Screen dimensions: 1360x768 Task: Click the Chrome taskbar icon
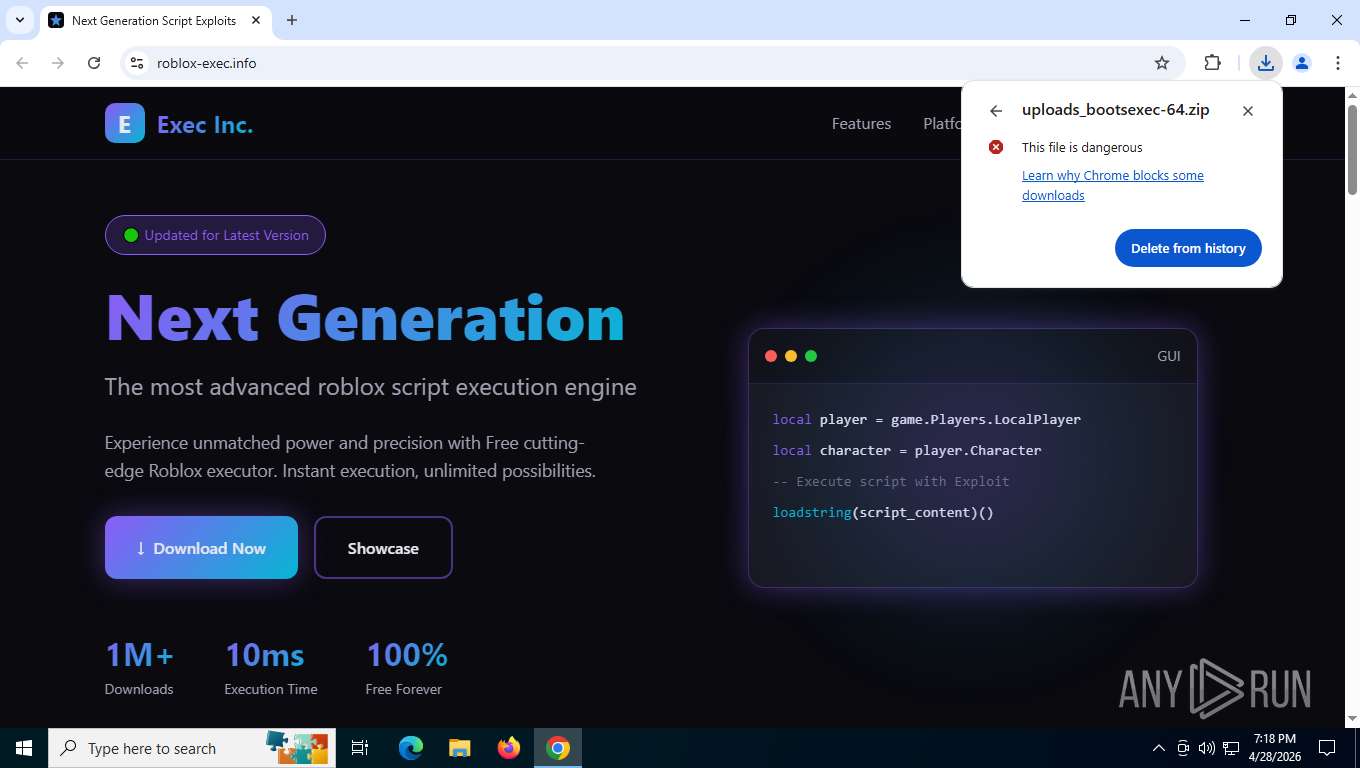point(558,748)
